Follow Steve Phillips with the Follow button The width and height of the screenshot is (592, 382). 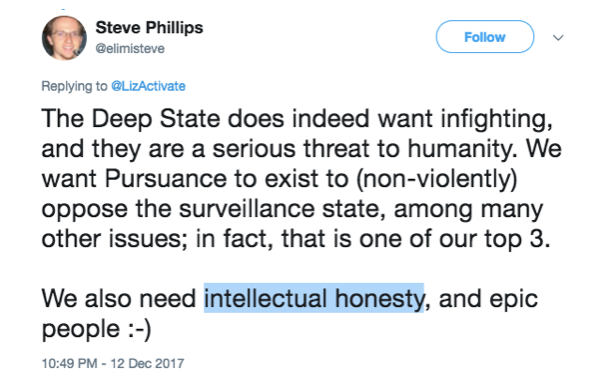click(485, 37)
